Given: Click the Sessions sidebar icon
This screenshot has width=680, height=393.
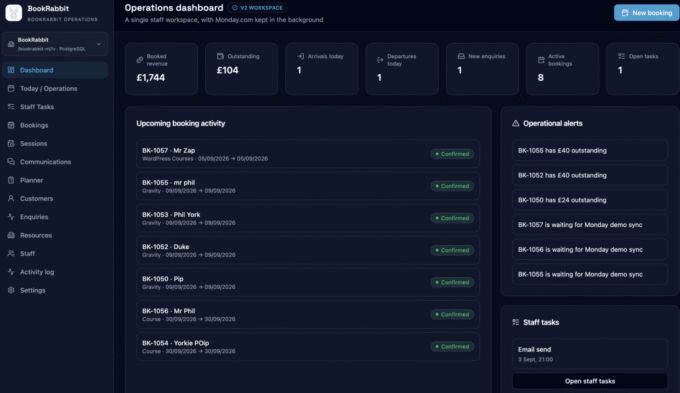Looking at the screenshot, I should (11, 144).
